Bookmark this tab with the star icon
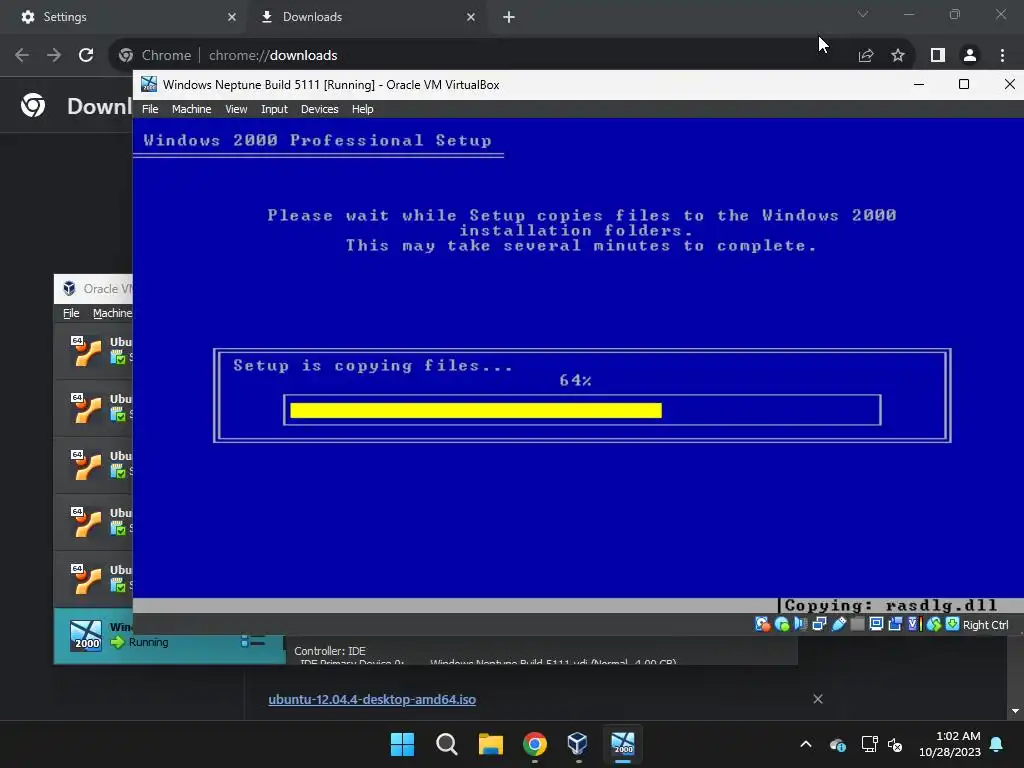 tap(898, 56)
